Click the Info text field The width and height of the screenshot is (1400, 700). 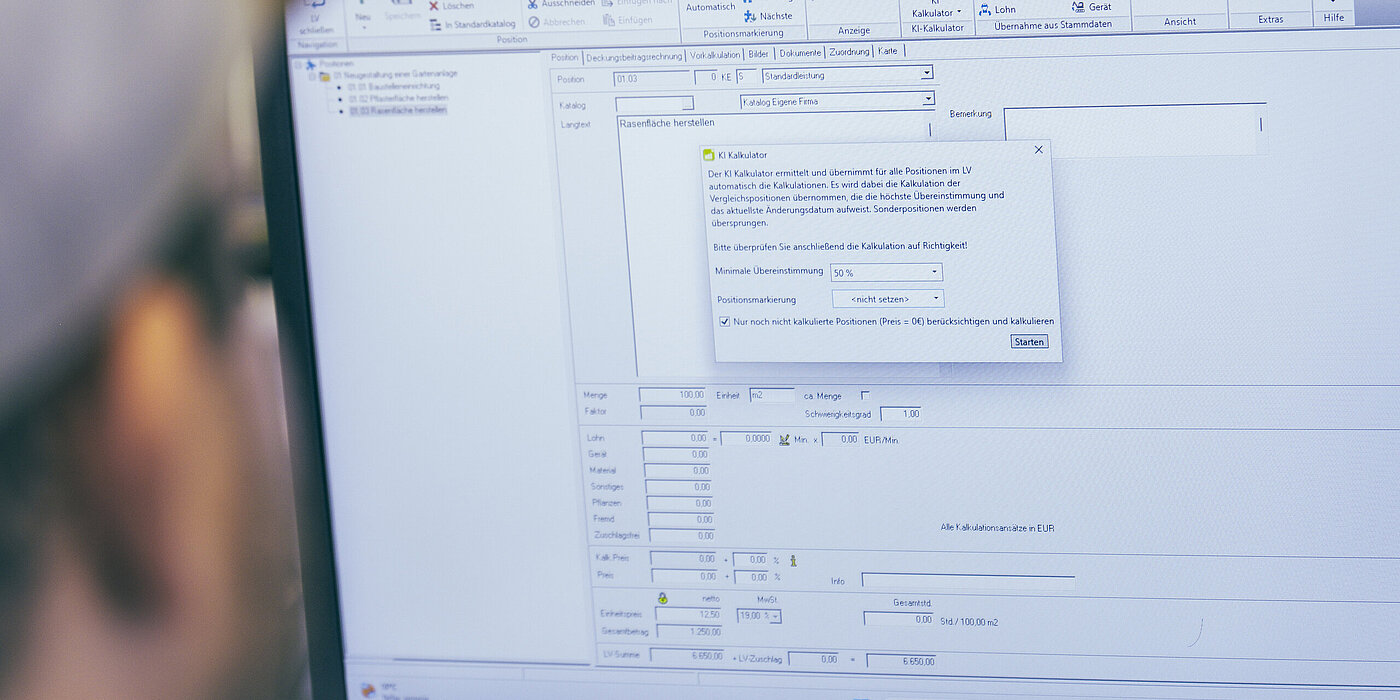(x=968, y=580)
